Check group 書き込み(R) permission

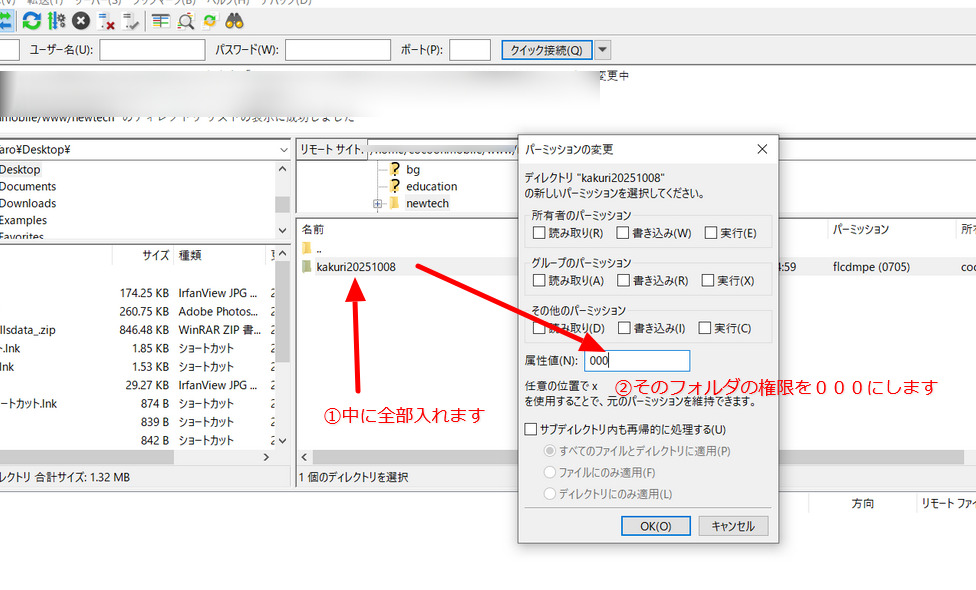624,281
